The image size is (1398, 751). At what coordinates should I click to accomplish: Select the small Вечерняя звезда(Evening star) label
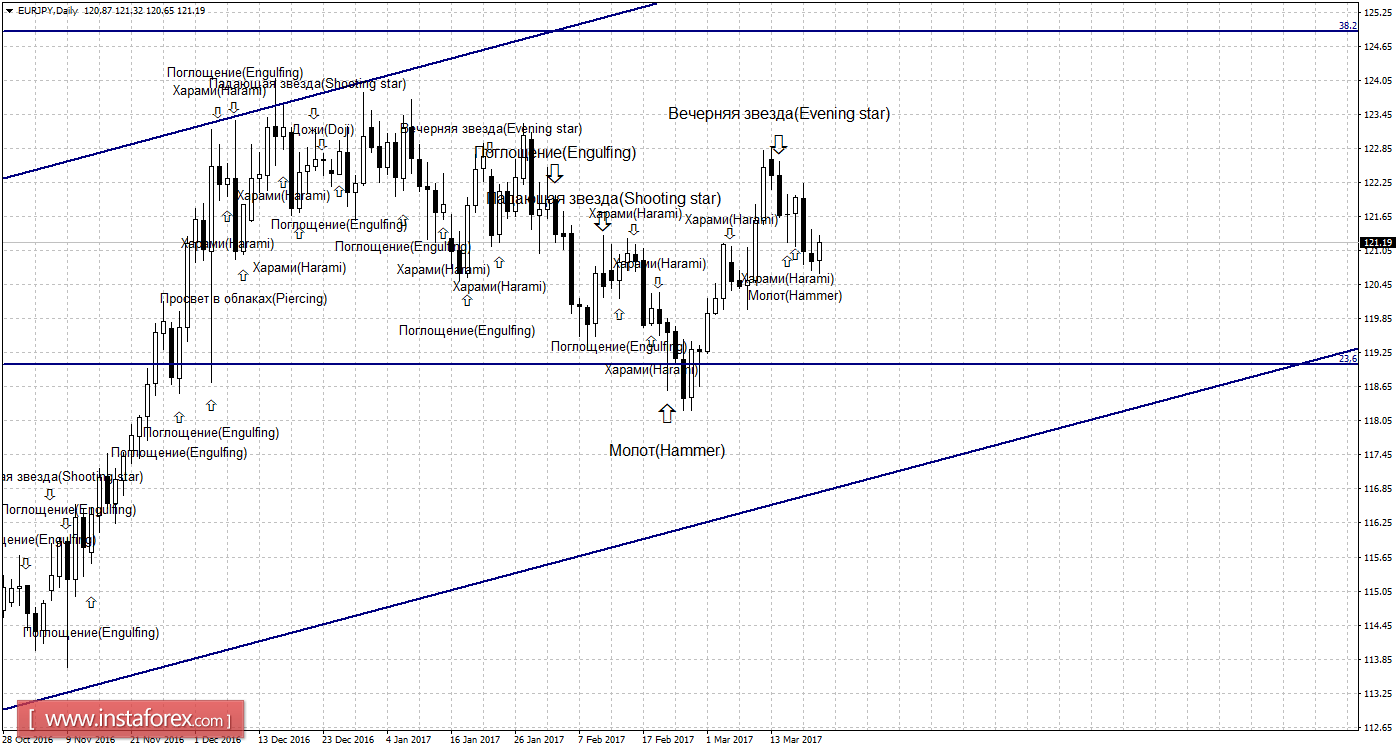491,129
